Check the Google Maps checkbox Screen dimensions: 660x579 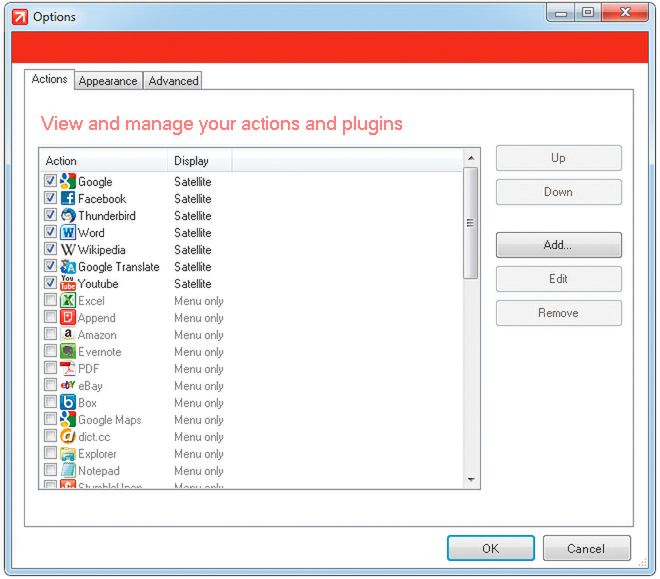click(x=50, y=419)
